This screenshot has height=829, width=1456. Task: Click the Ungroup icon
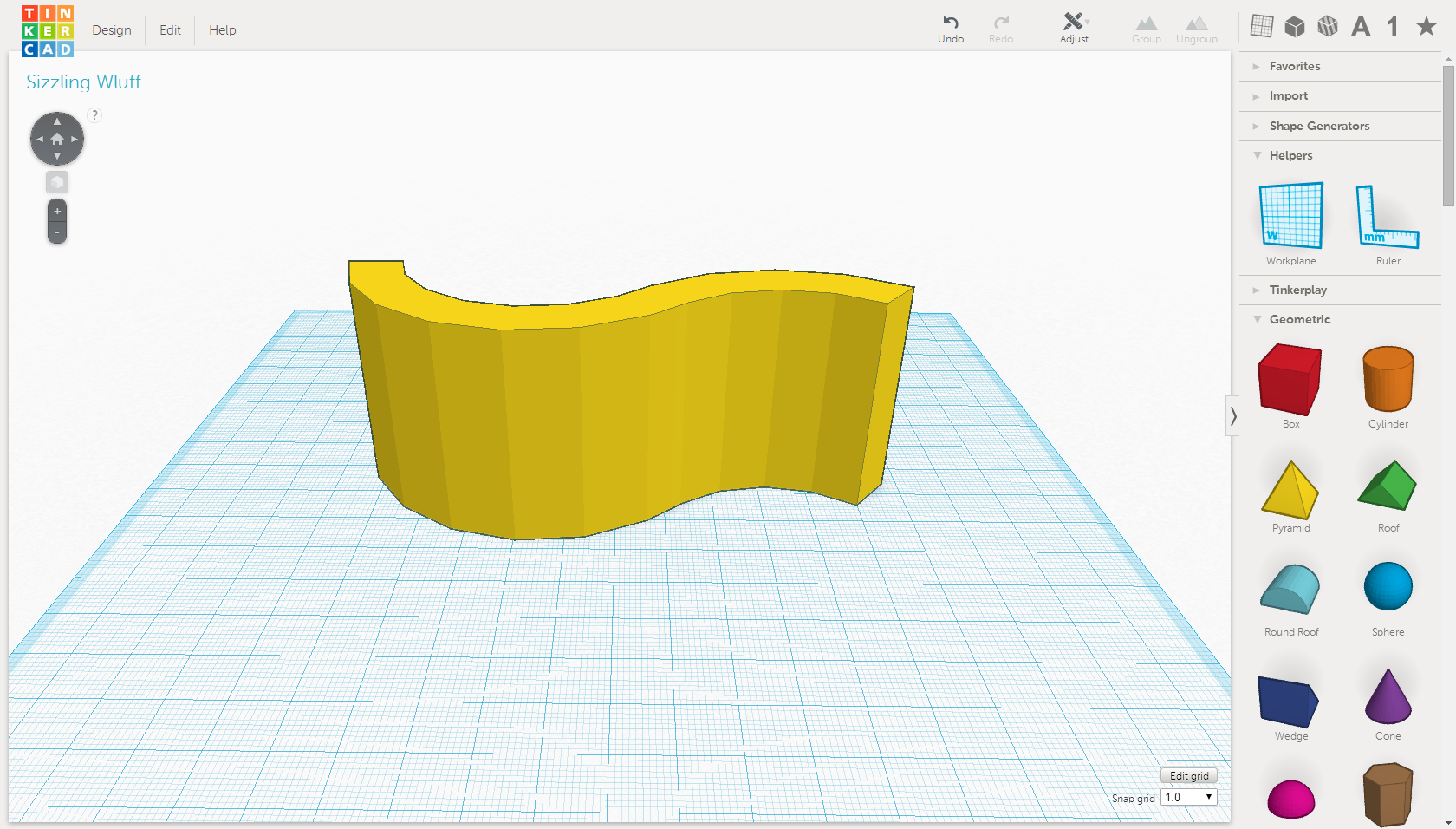click(1197, 27)
